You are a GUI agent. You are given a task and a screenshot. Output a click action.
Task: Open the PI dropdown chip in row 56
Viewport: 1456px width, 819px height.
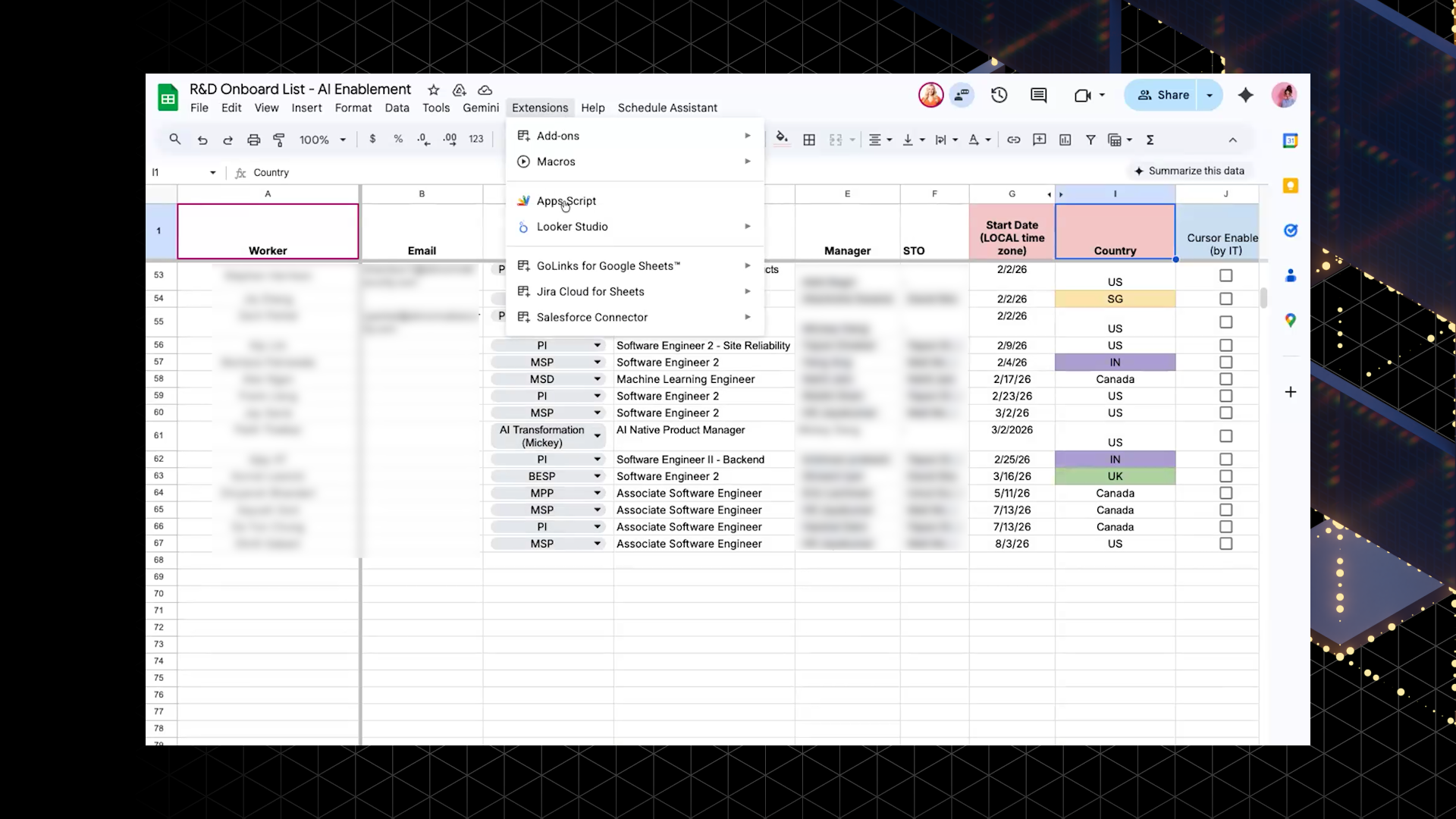[x=548, y=345]
